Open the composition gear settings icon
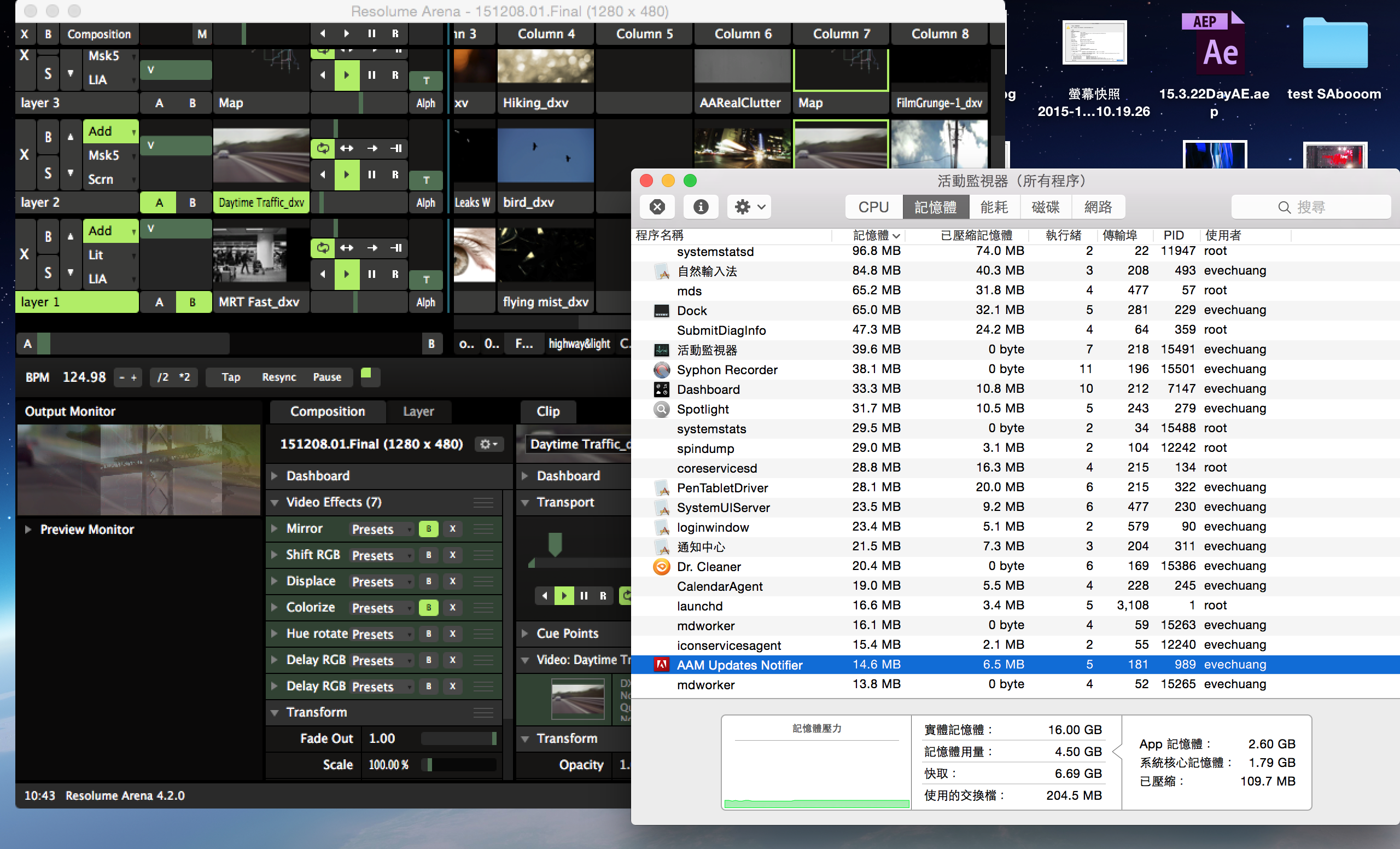Image resolution: width=1400 pixels, height=849 pixels. tap(488, 444)
